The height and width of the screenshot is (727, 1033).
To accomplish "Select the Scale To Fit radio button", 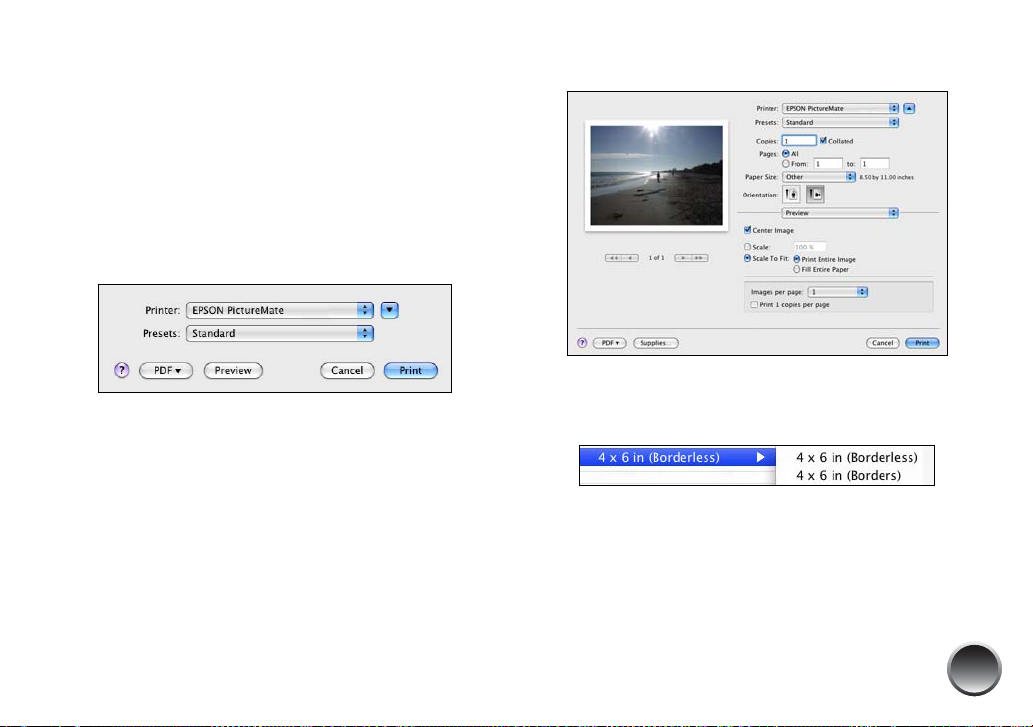I will click(747, 258).
